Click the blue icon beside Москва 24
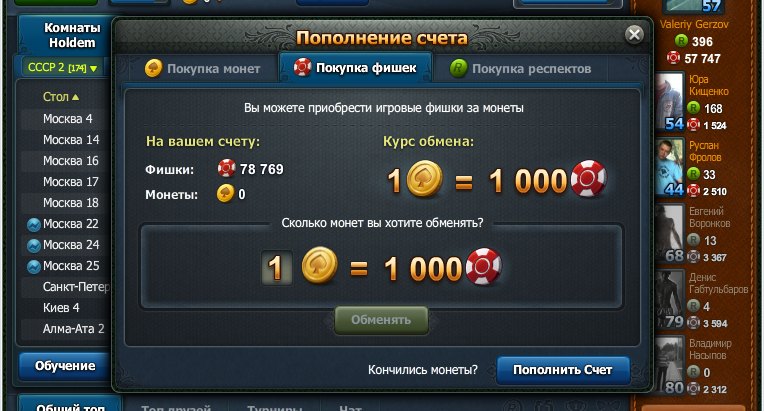The image size is (764, 411). pos(33,245)
